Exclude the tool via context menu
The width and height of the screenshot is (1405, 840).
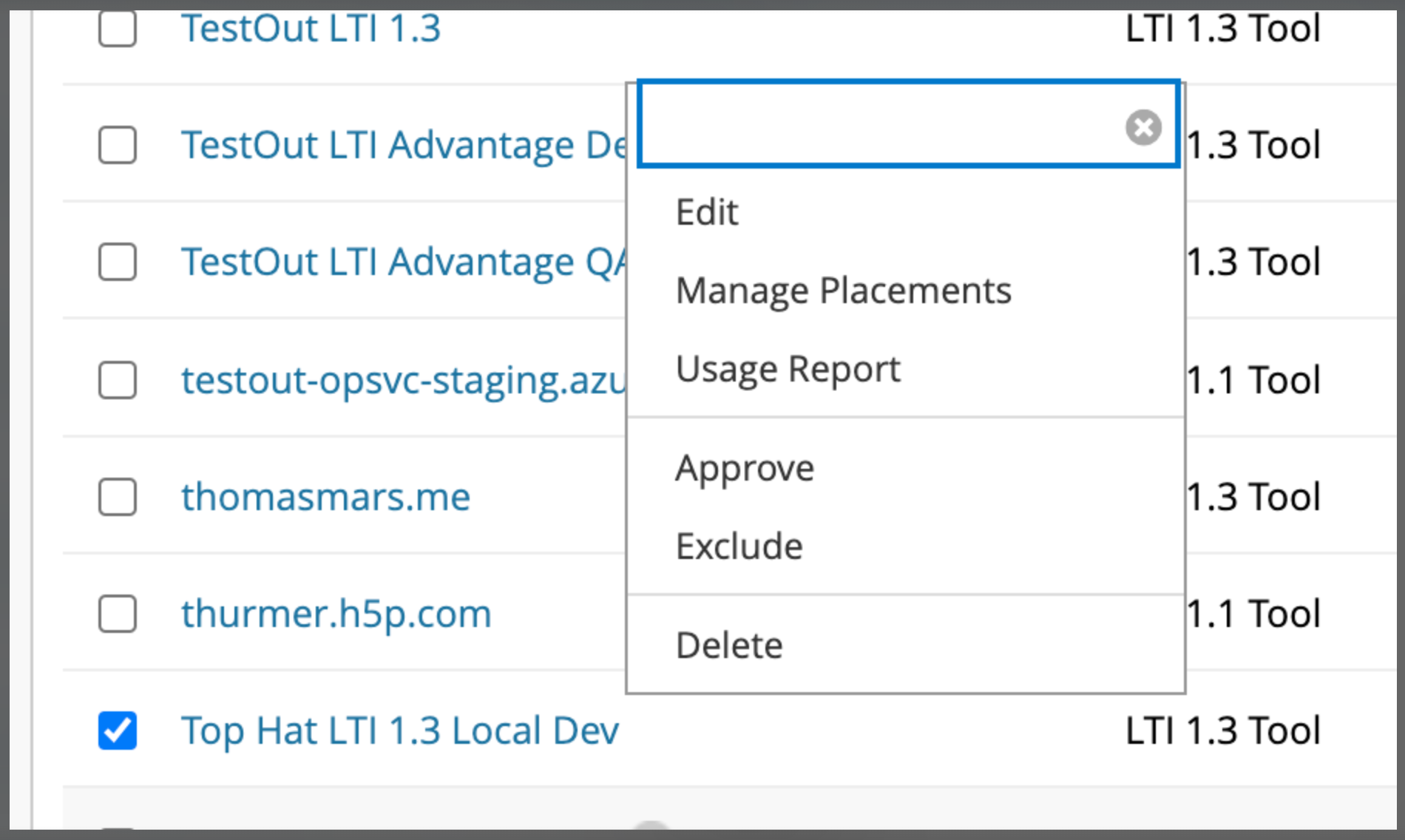click(x=739, y=546)
